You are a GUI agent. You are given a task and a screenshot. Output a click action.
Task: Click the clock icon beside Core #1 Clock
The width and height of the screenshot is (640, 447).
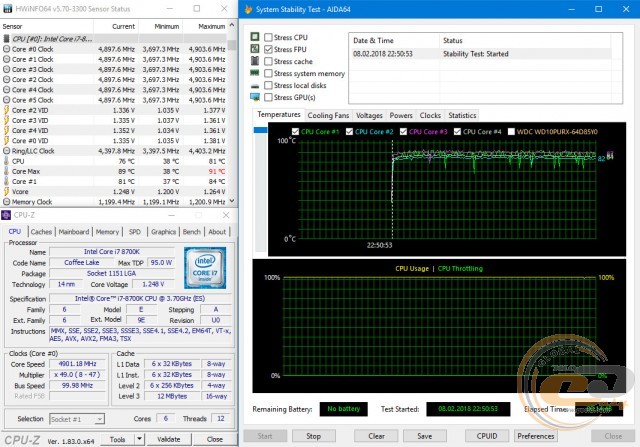(7, 59)
